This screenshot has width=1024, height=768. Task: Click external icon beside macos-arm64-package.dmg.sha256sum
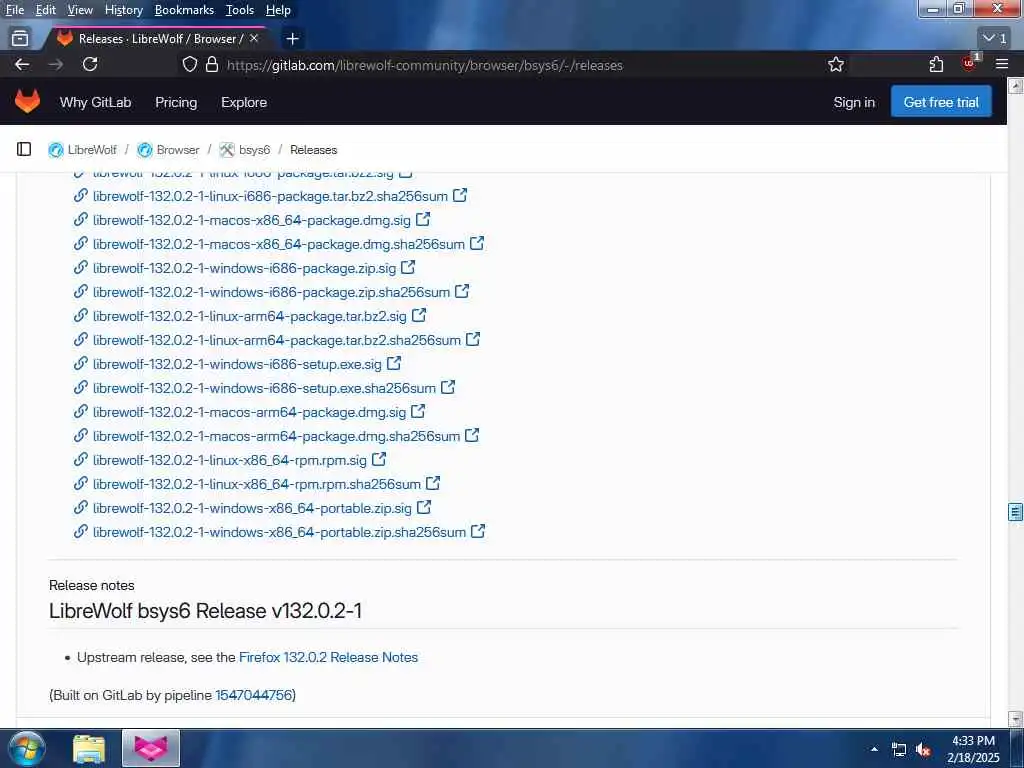tap(472, 435)
